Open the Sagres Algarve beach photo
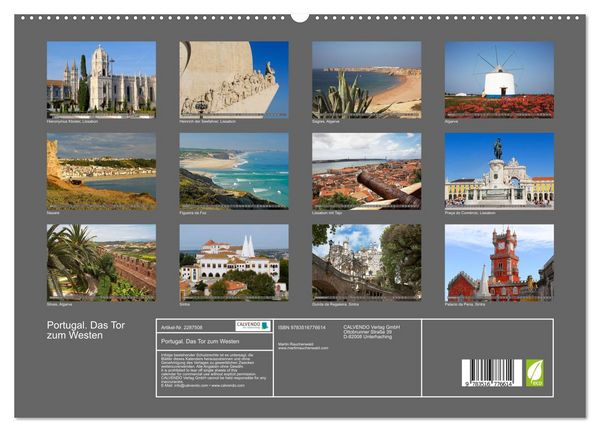This screenshot has width=600, height=432. 367,79
